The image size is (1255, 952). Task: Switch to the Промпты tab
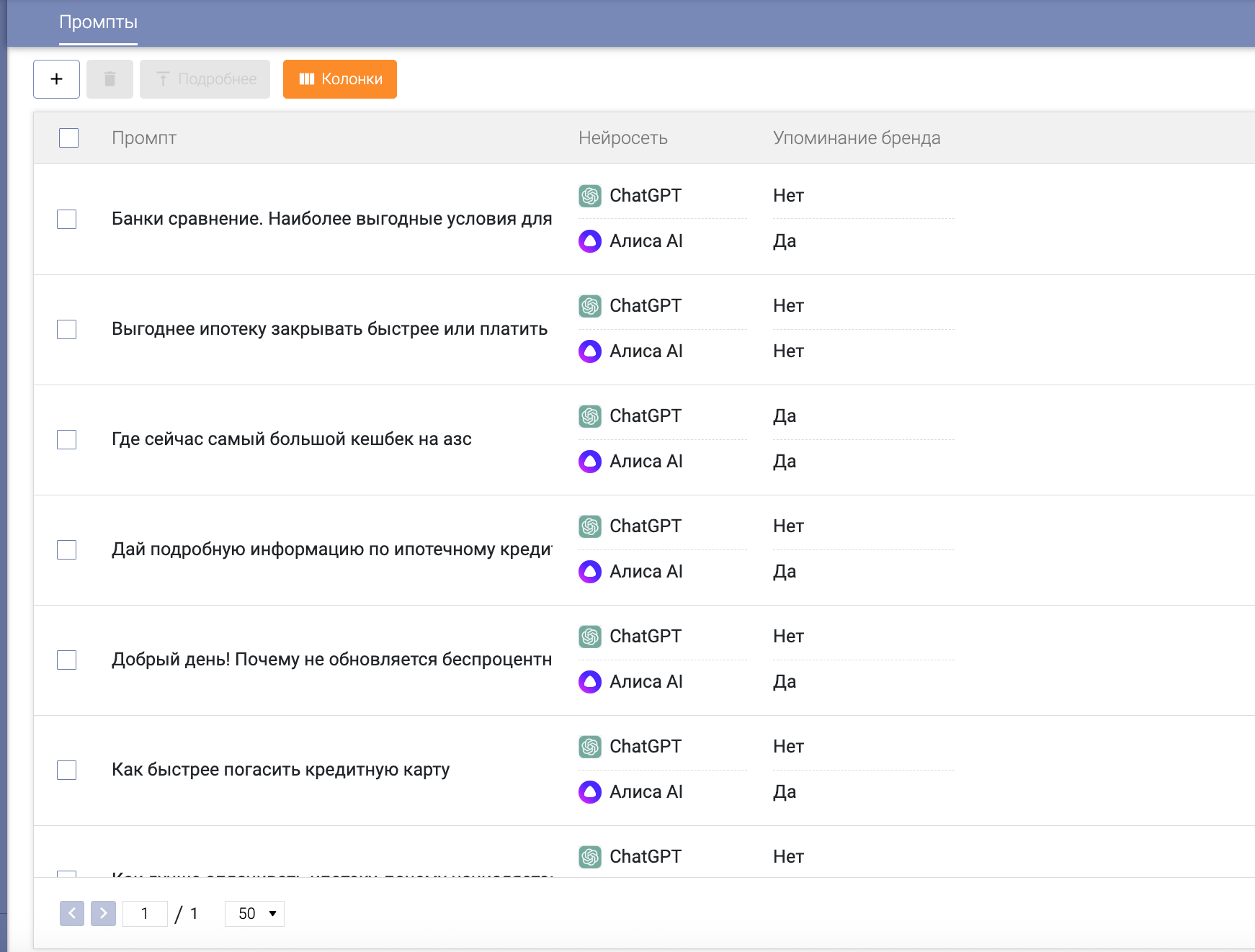click(x=98, y=22)
